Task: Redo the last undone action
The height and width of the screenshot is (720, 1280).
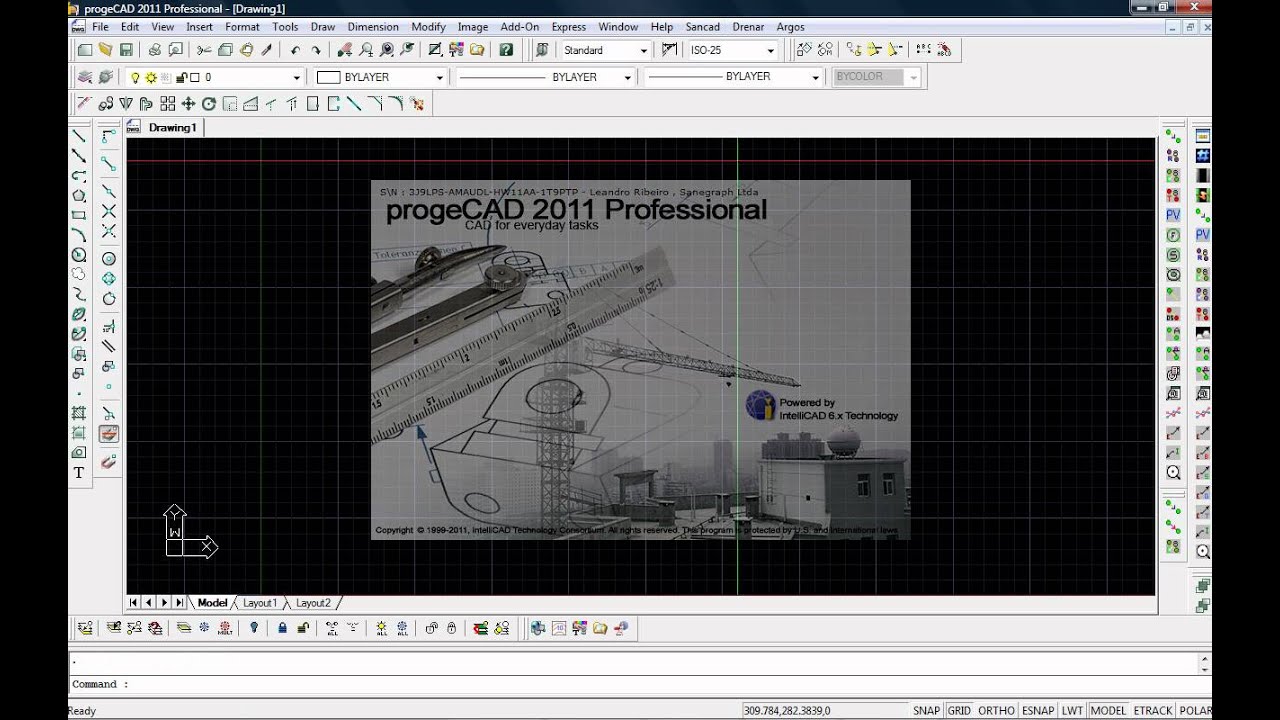Action: [x=316, y=50]
